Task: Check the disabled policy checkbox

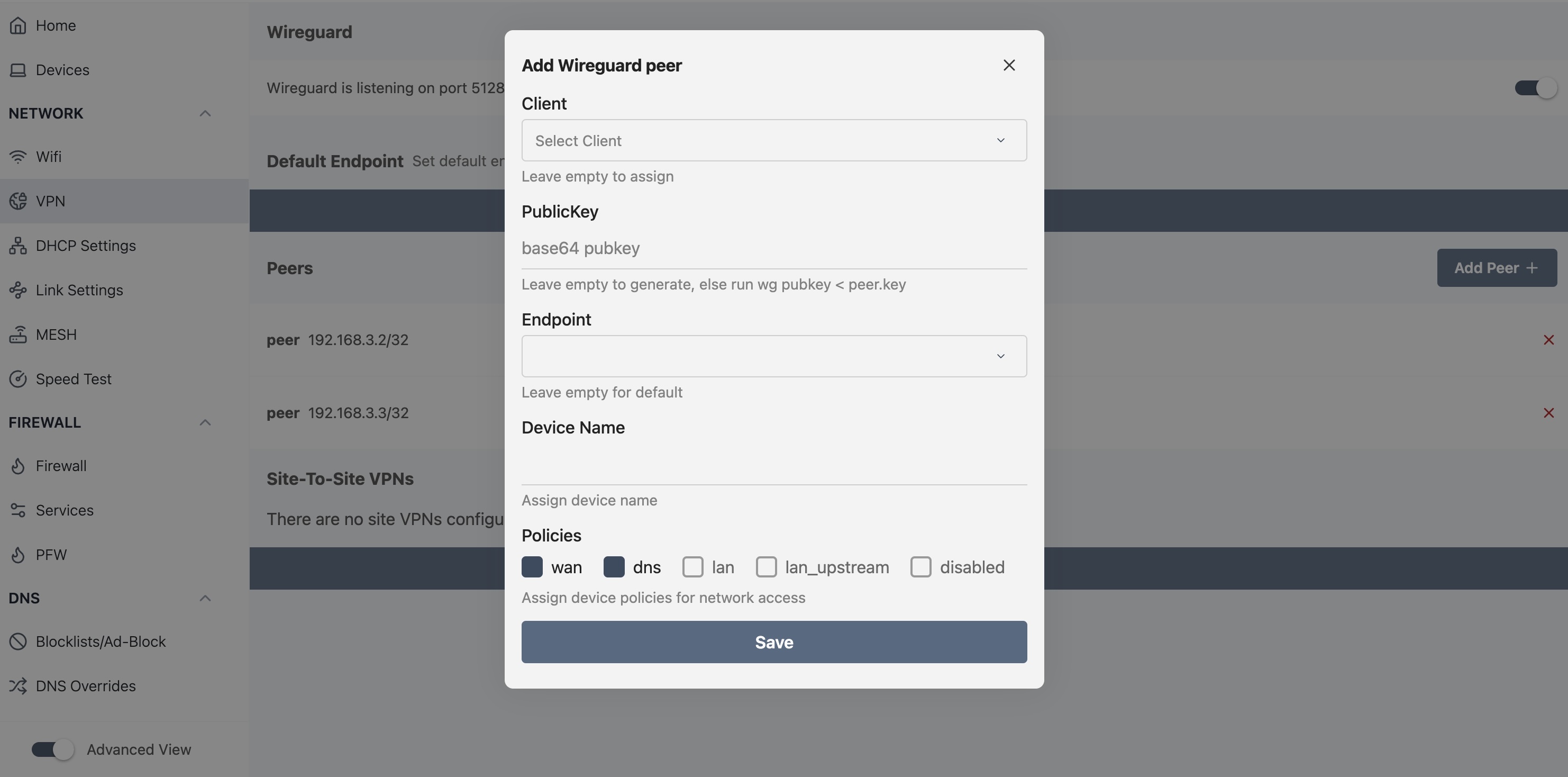Action: [x=921, y=567]
